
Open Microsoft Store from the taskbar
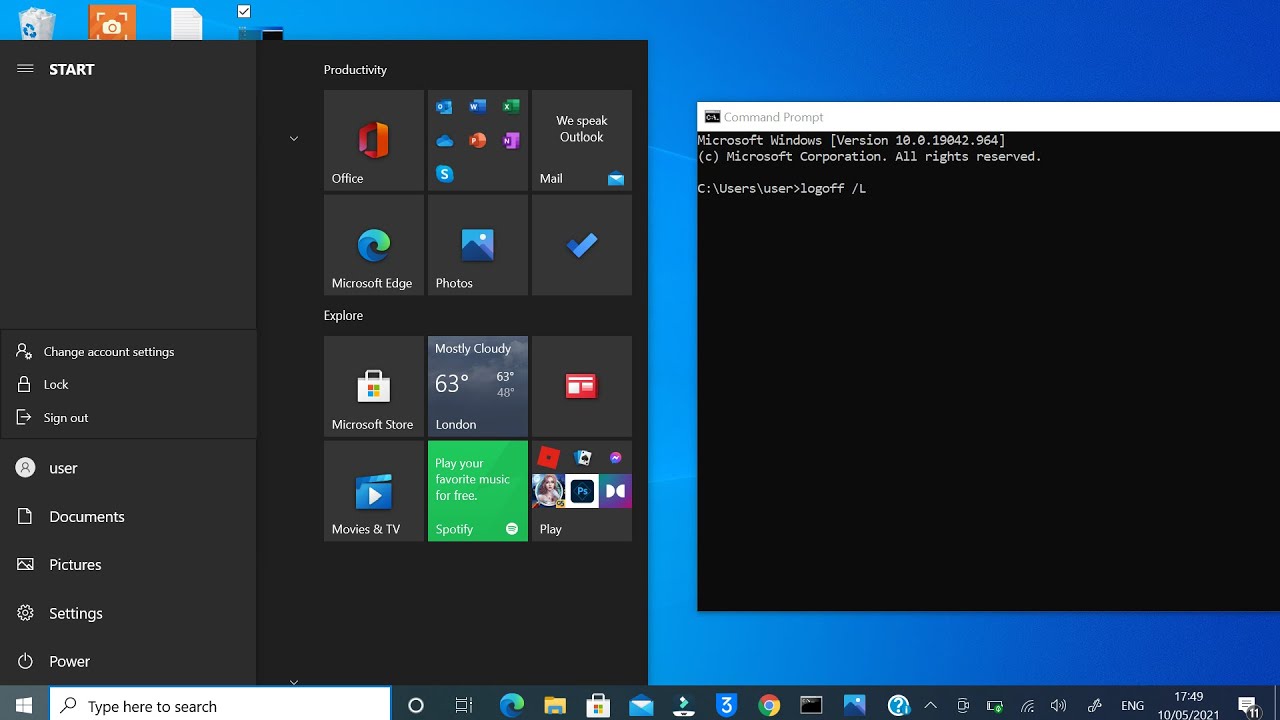pos(598,706)
